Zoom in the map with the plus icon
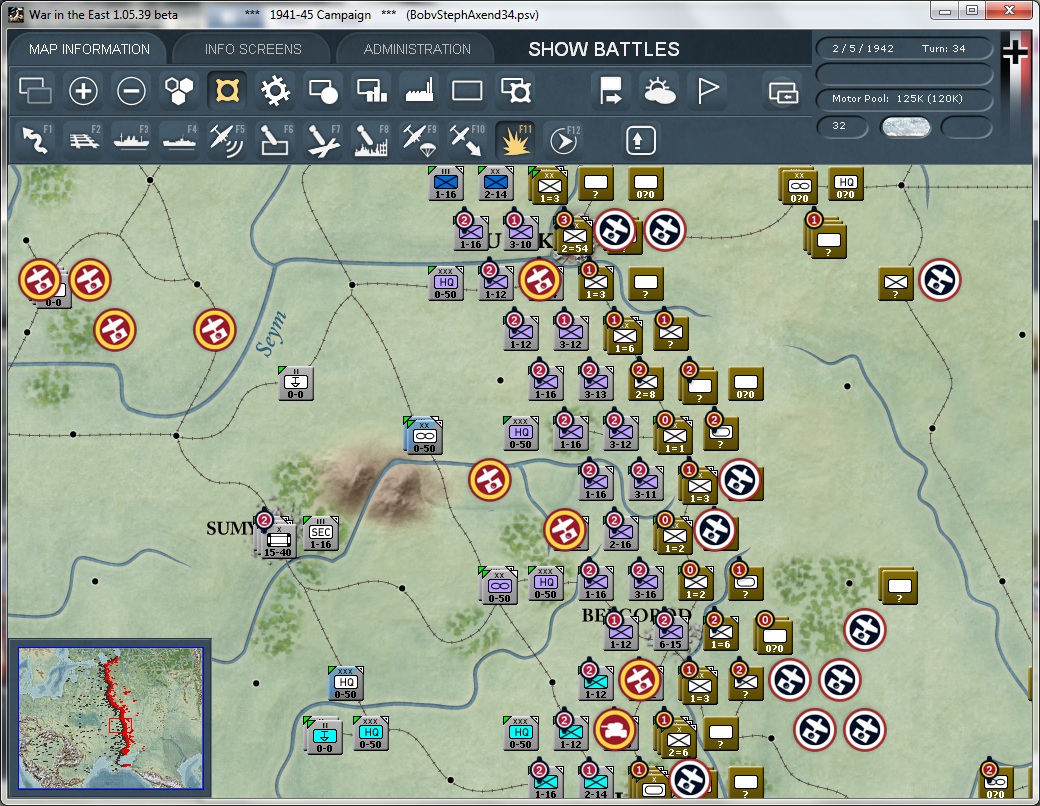1040x806 pixels. tap(84, 91)
